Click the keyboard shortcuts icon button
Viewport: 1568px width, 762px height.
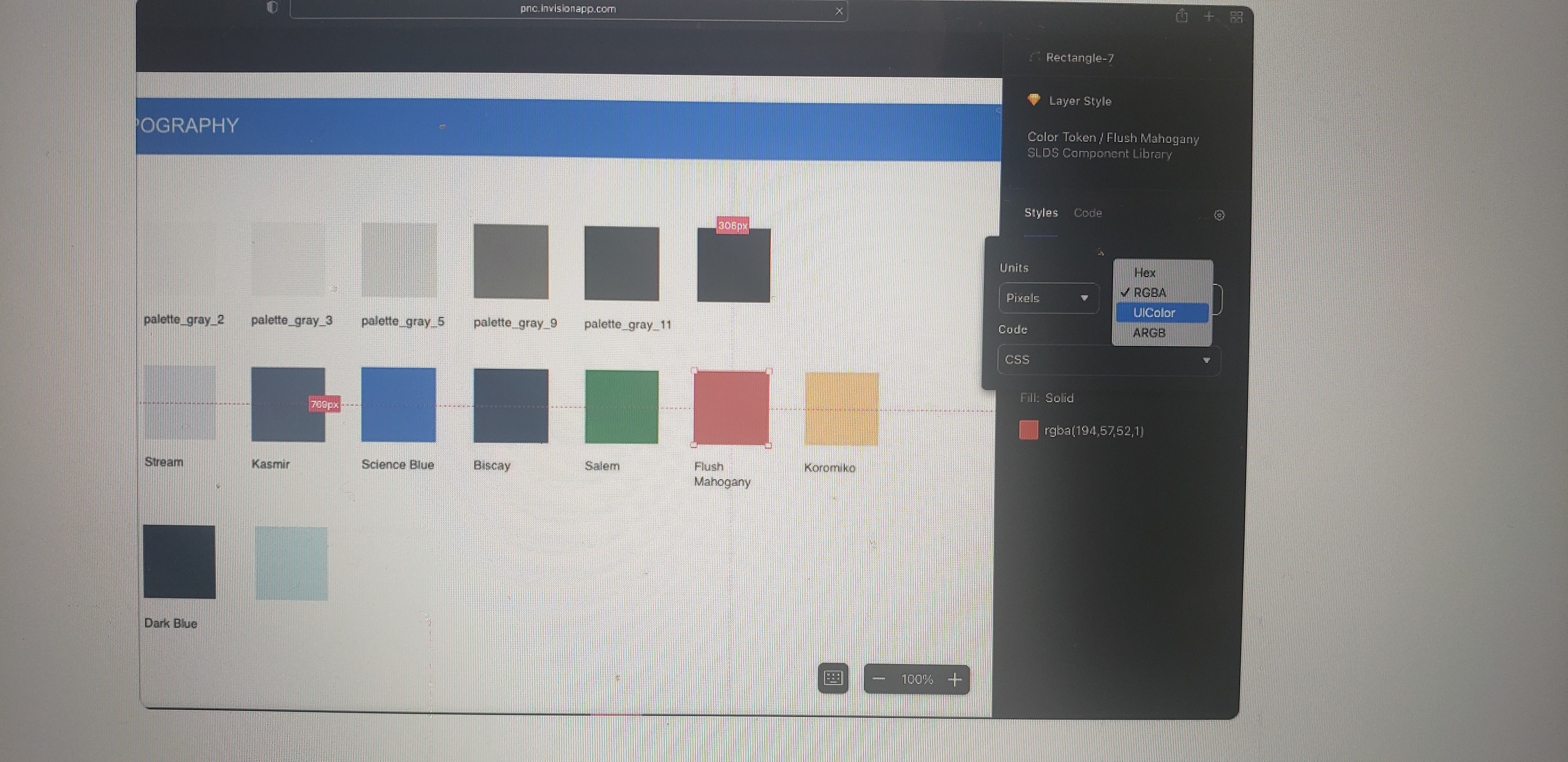pos(833,678)
